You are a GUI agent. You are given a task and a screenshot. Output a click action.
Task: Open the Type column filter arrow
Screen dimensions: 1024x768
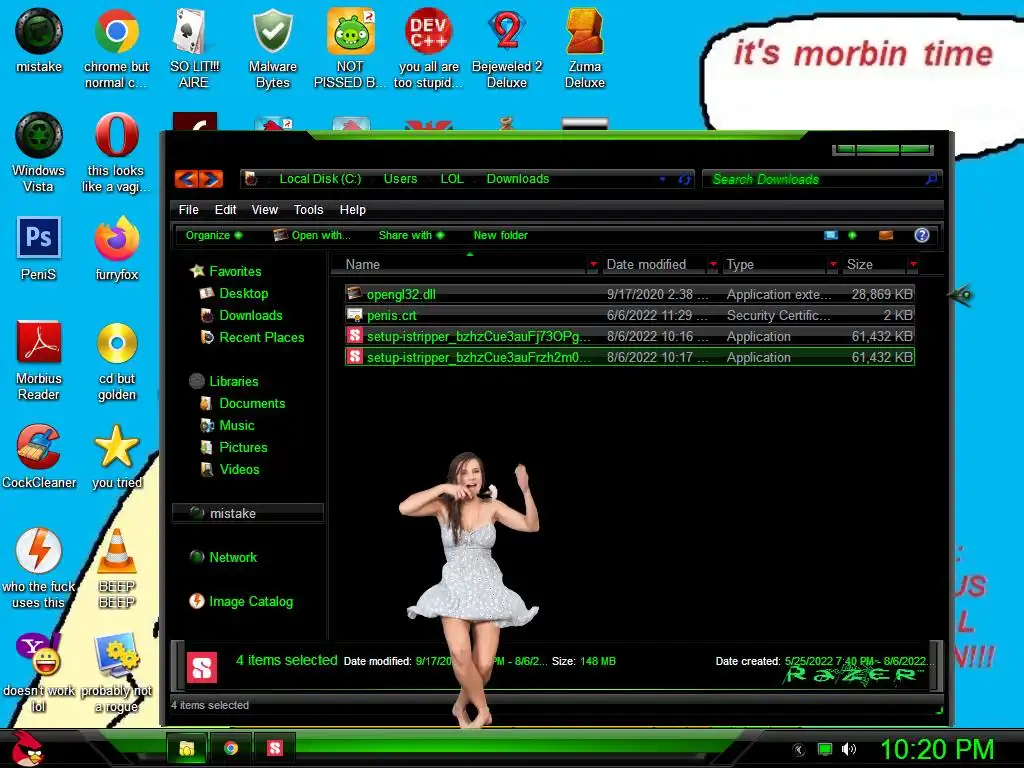[833, 264]
